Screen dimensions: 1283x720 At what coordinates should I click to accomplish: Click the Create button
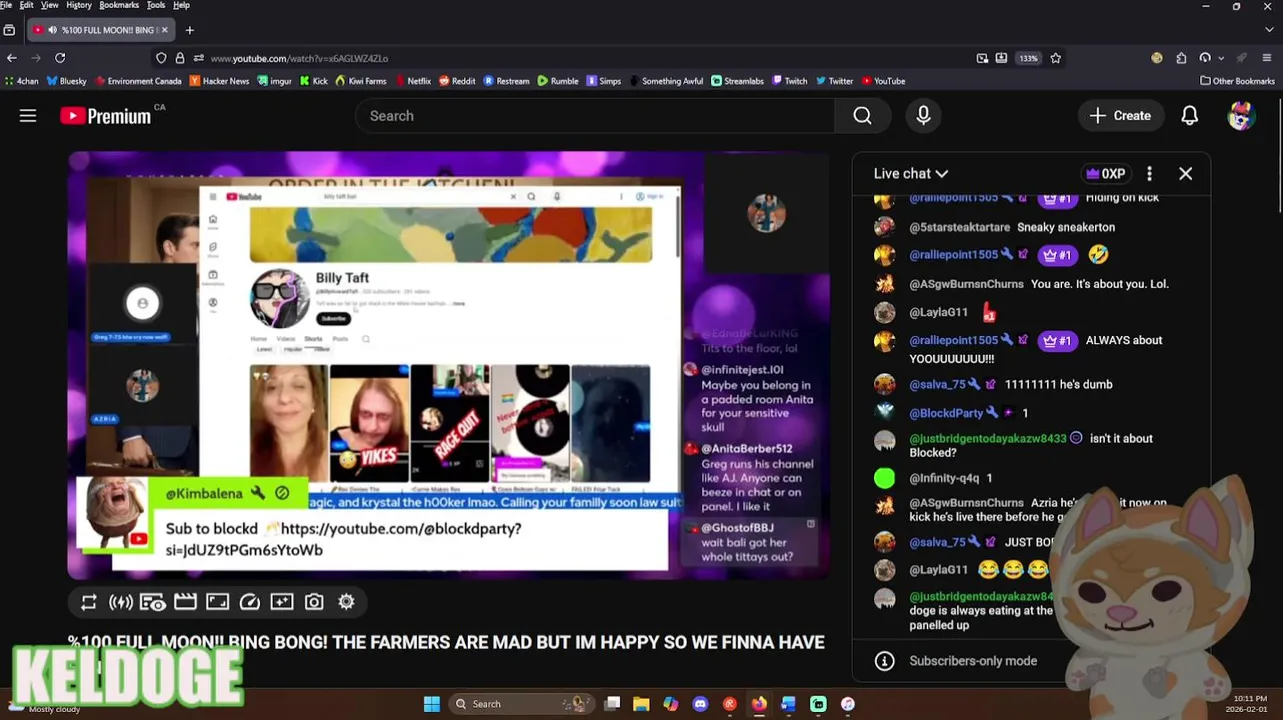1120,116
